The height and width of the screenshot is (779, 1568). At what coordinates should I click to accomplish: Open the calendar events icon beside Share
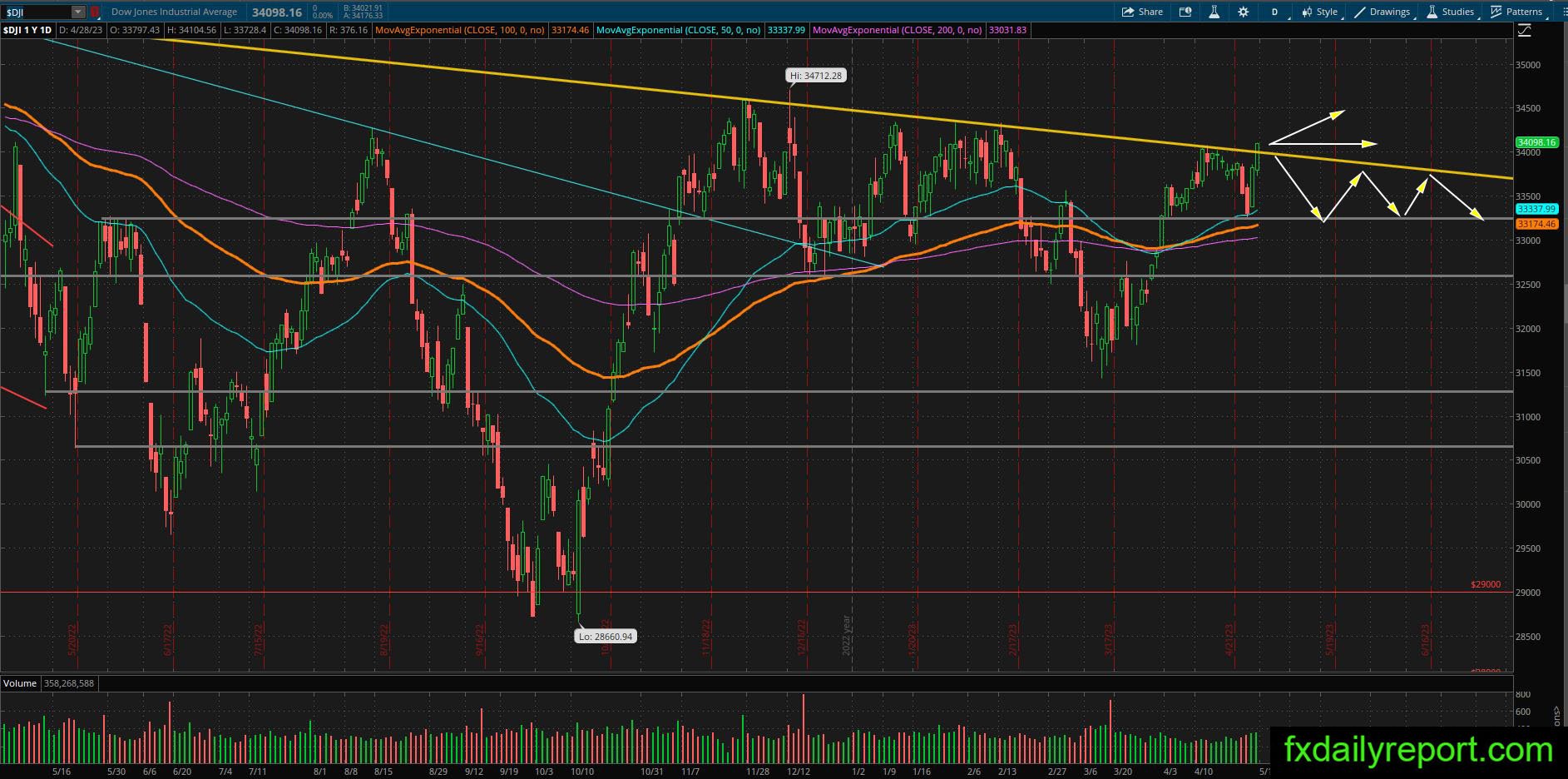coord(1185,12)
